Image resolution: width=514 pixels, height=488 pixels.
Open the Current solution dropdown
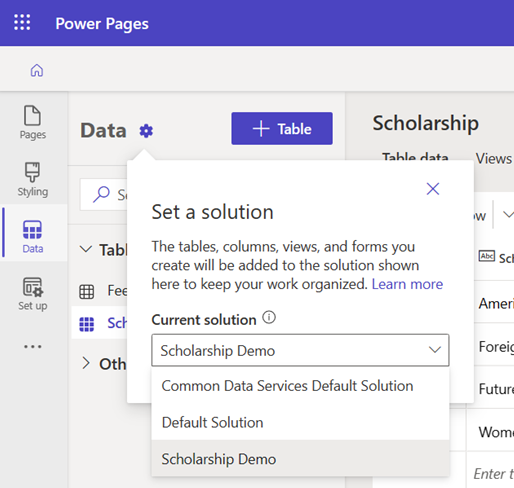click(300, 350)
